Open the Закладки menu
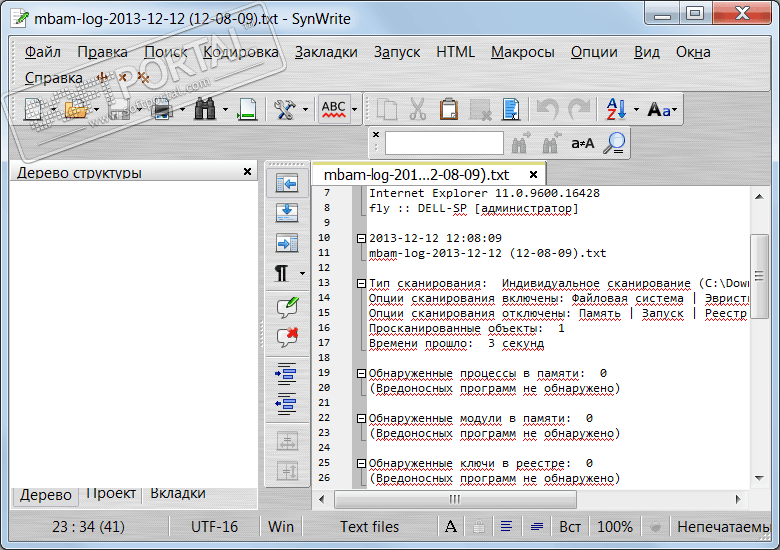This screenshot has width=780, height=550. click(326, 52)
